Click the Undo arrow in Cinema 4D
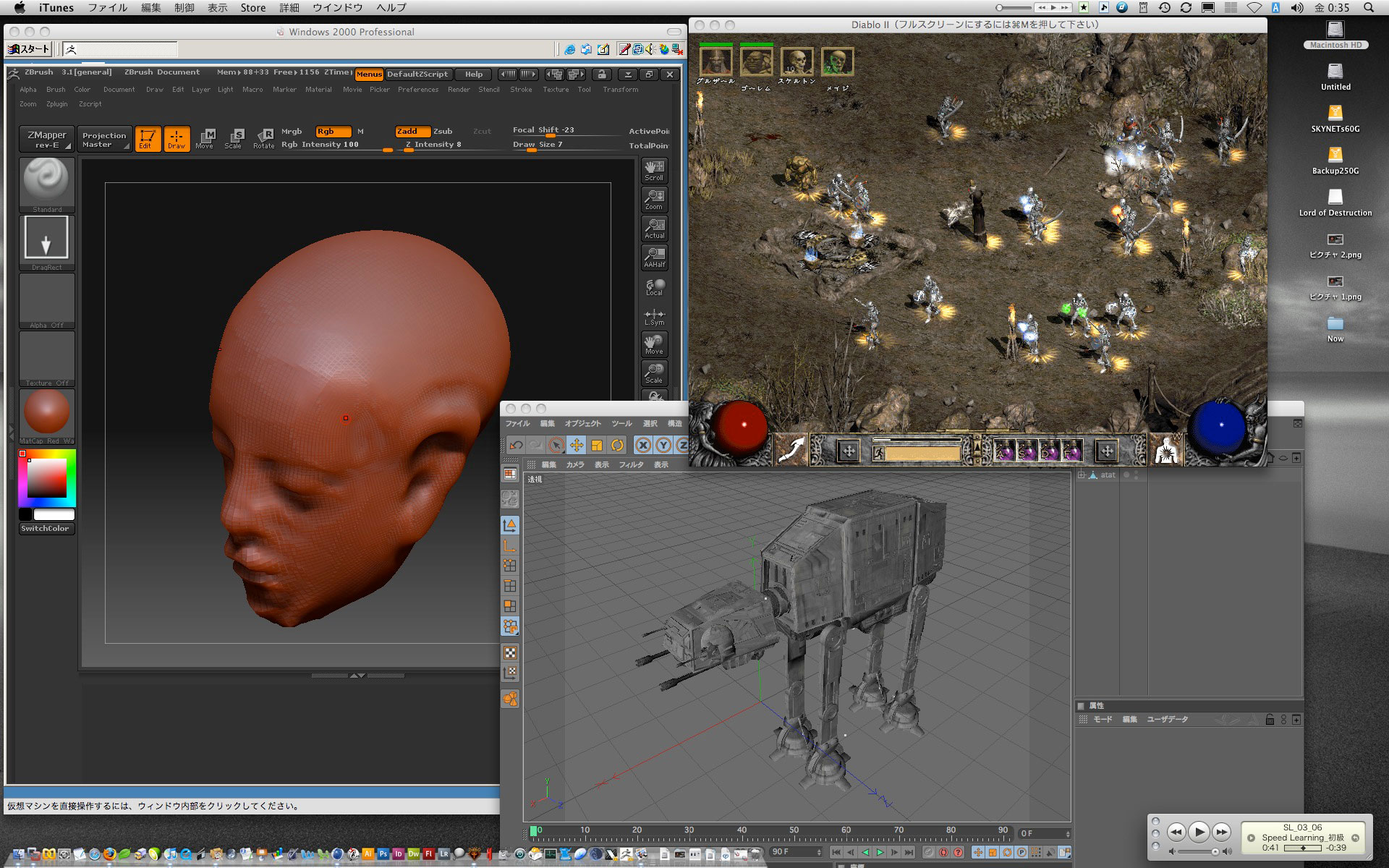 click(516, 445)
